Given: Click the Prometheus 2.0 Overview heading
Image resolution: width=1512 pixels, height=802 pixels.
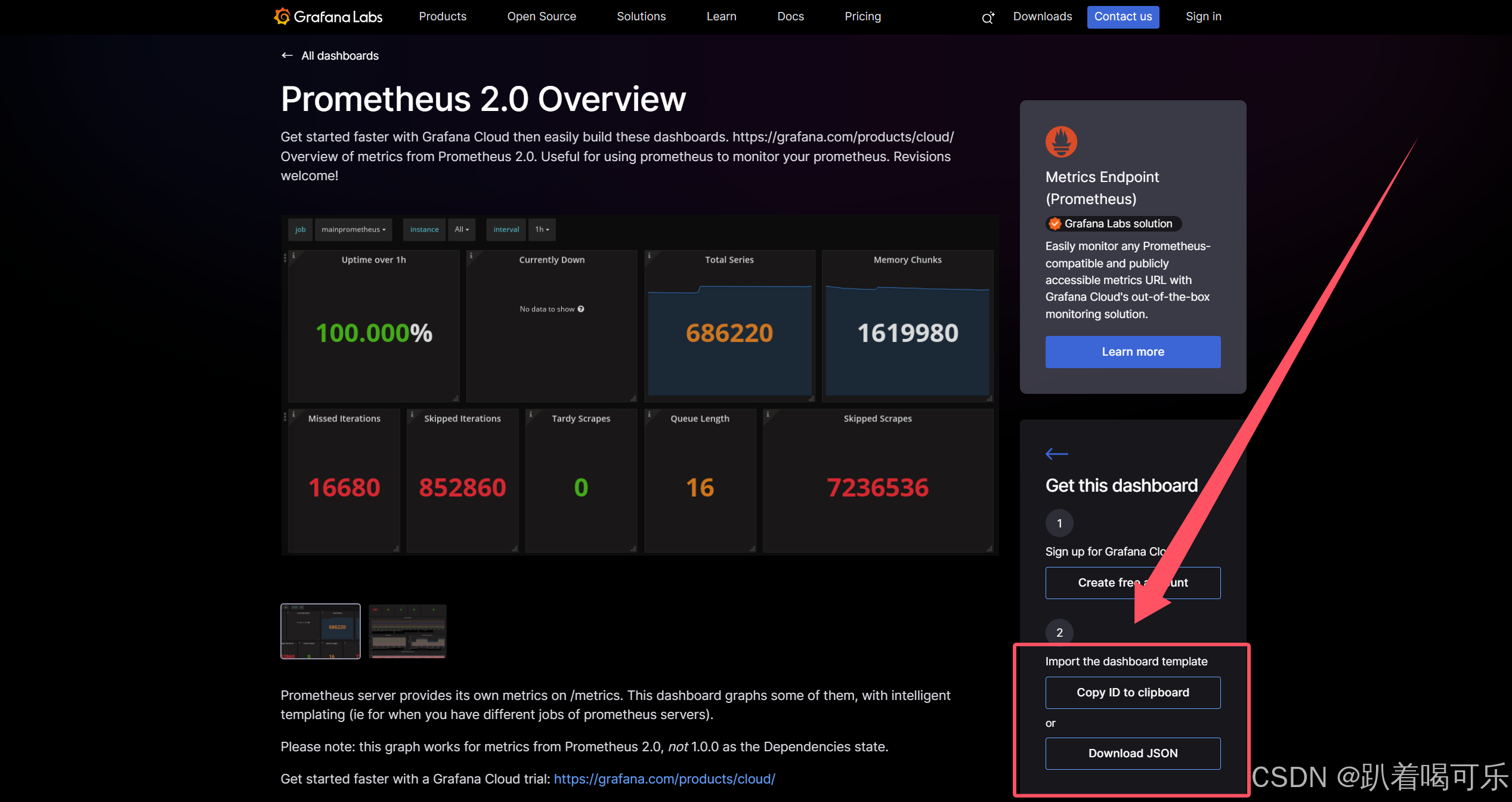Looking at the screenshot, I should 483,99.
